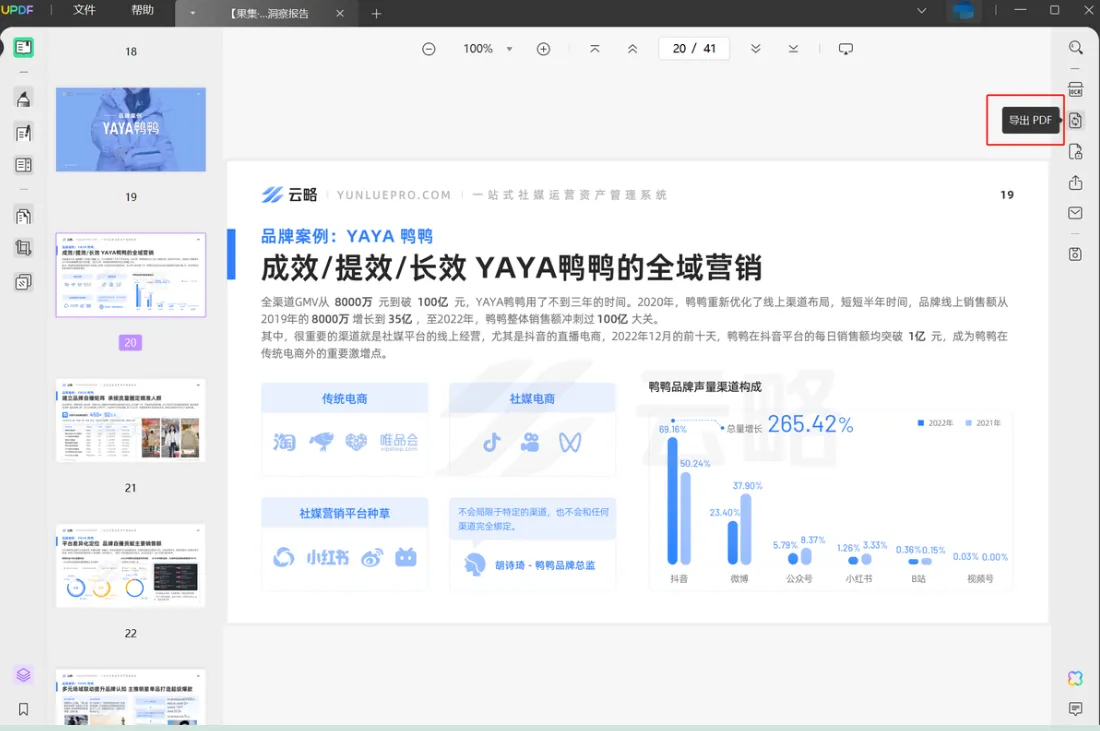This screenshot has height=731, width=1100.
Task: Zoom out with the minus button
Action: click(429, 49)
